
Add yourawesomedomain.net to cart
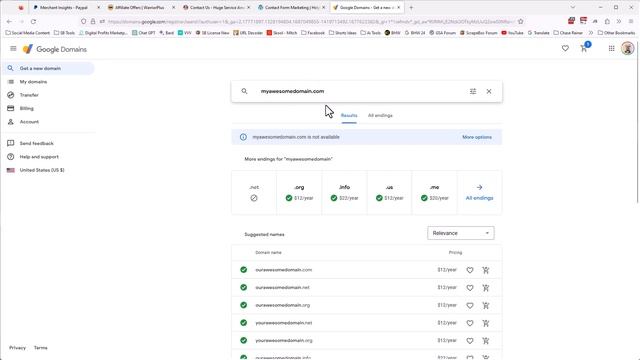486,323
